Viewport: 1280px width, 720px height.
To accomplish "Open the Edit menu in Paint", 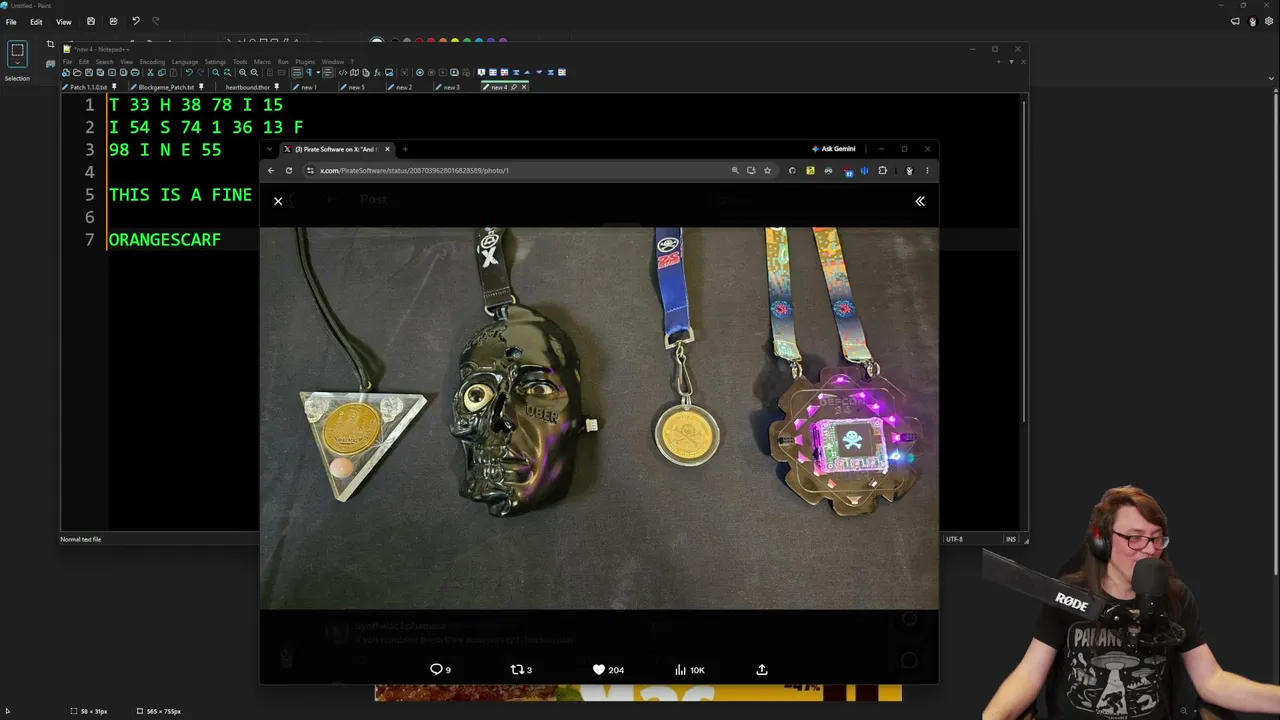I will pyautogui.click(x=36, y=21).
